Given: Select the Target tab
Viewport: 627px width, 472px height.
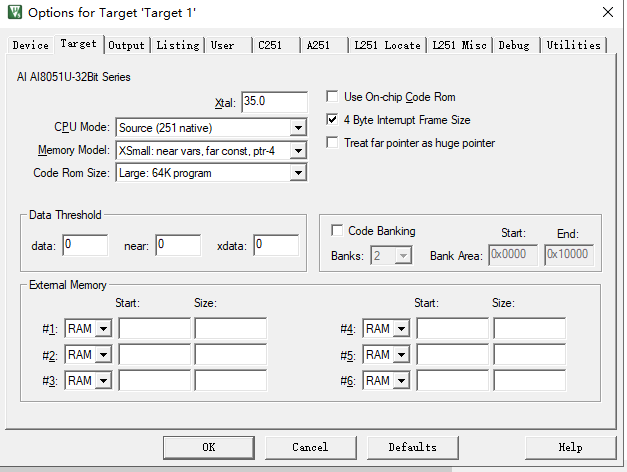Looking at the screenshot, I should [78, 44].
